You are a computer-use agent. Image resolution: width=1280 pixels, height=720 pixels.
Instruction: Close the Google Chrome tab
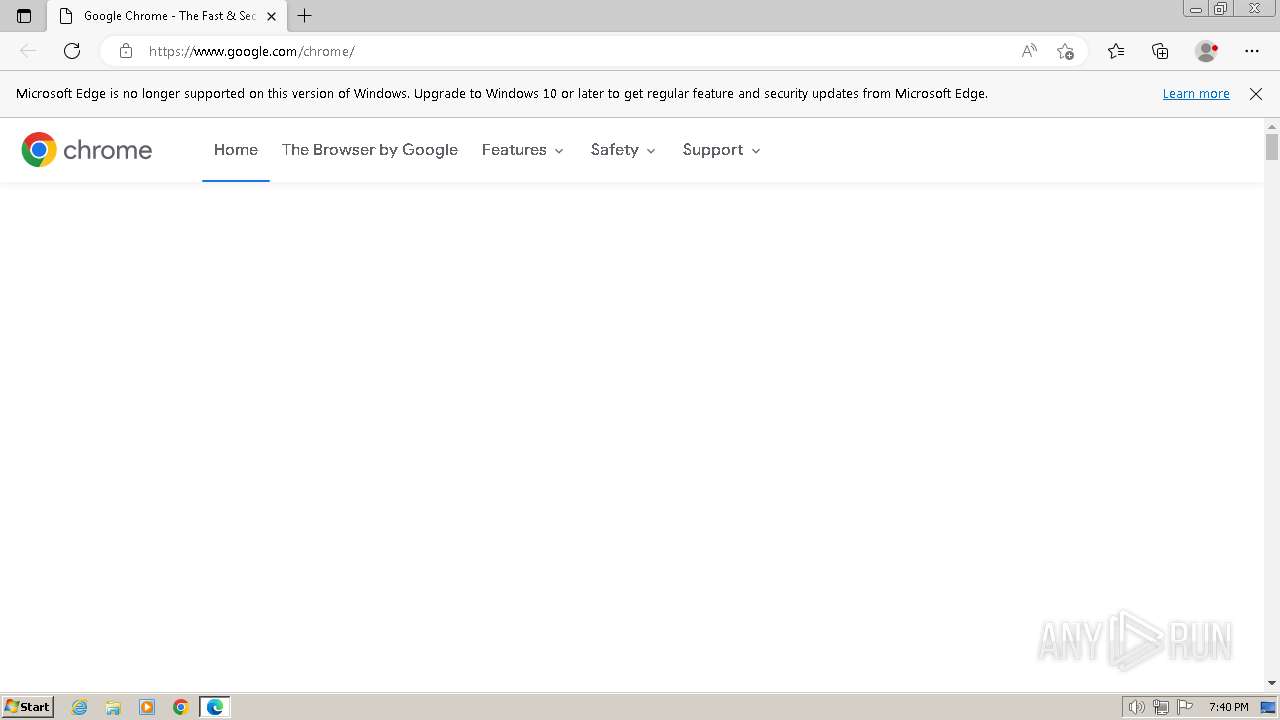point(271,16)
